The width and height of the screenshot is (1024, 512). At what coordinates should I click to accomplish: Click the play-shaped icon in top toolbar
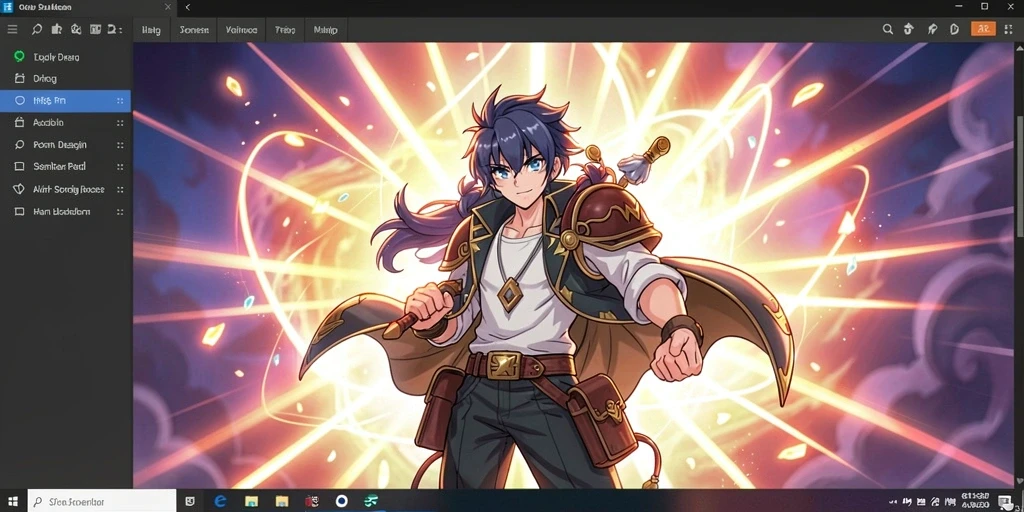(x=953, y=29)
